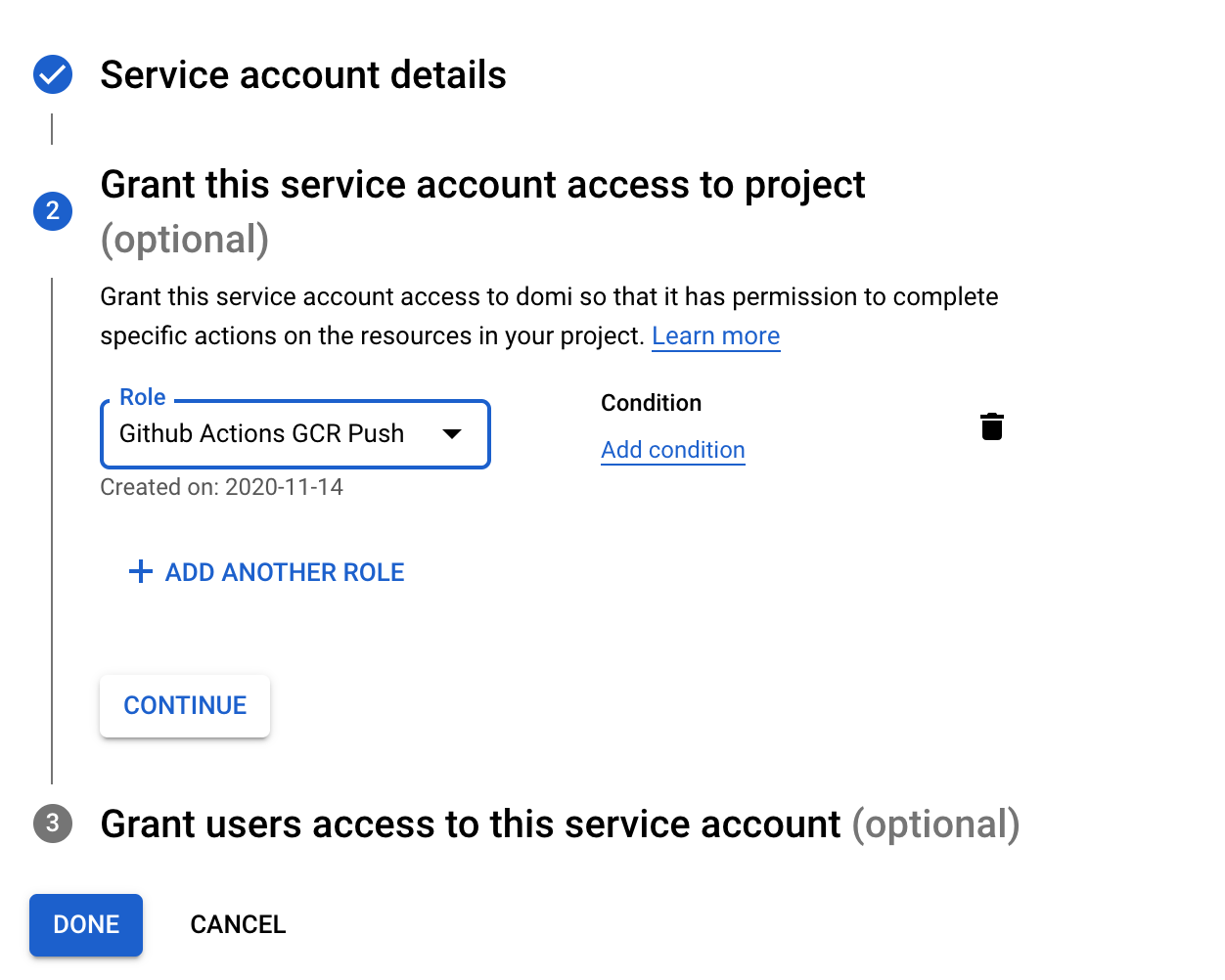Click the description text mentioning domi
The height and width of the screenshot is (980, 1225).
click(549, 316)
